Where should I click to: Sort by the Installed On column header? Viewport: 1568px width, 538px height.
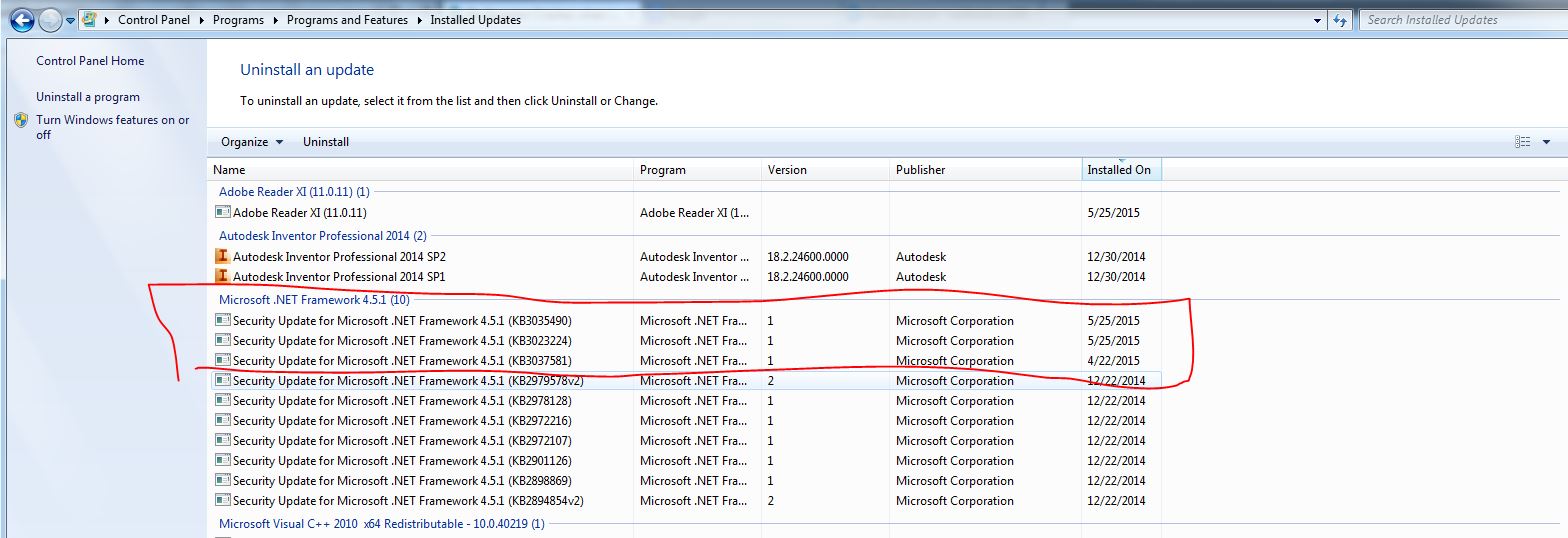1121,170
